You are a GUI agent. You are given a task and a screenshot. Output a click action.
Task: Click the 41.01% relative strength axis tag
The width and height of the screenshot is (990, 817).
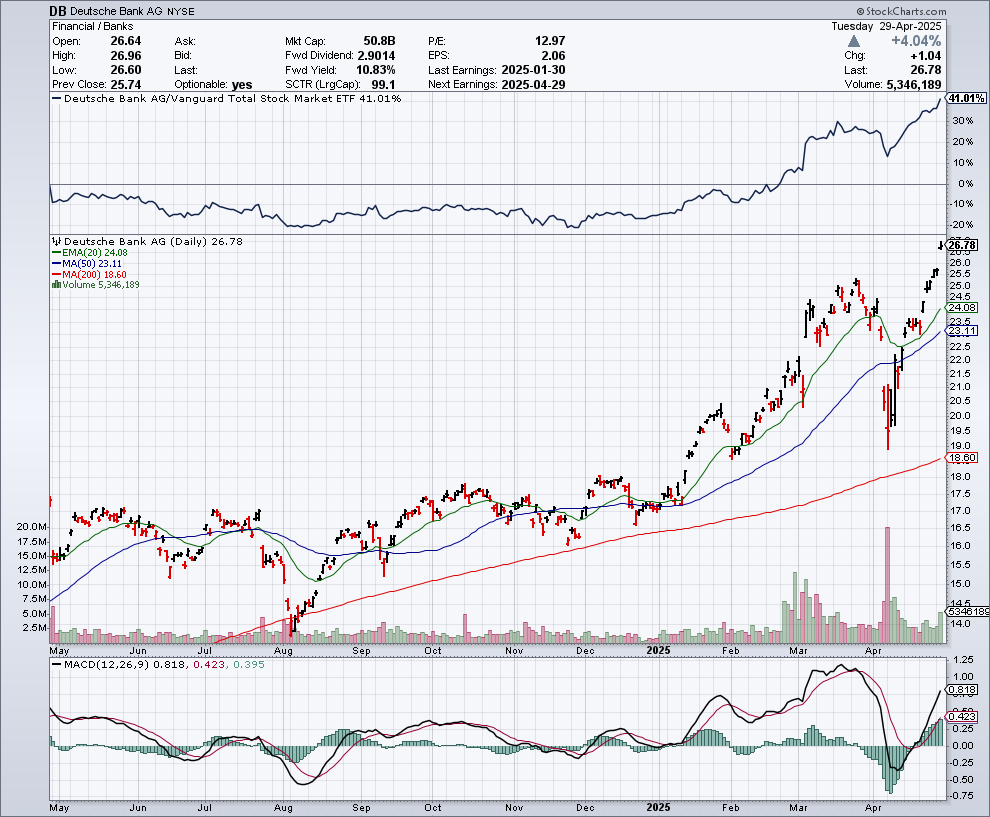pyautogui.click(x=966, y=98)
